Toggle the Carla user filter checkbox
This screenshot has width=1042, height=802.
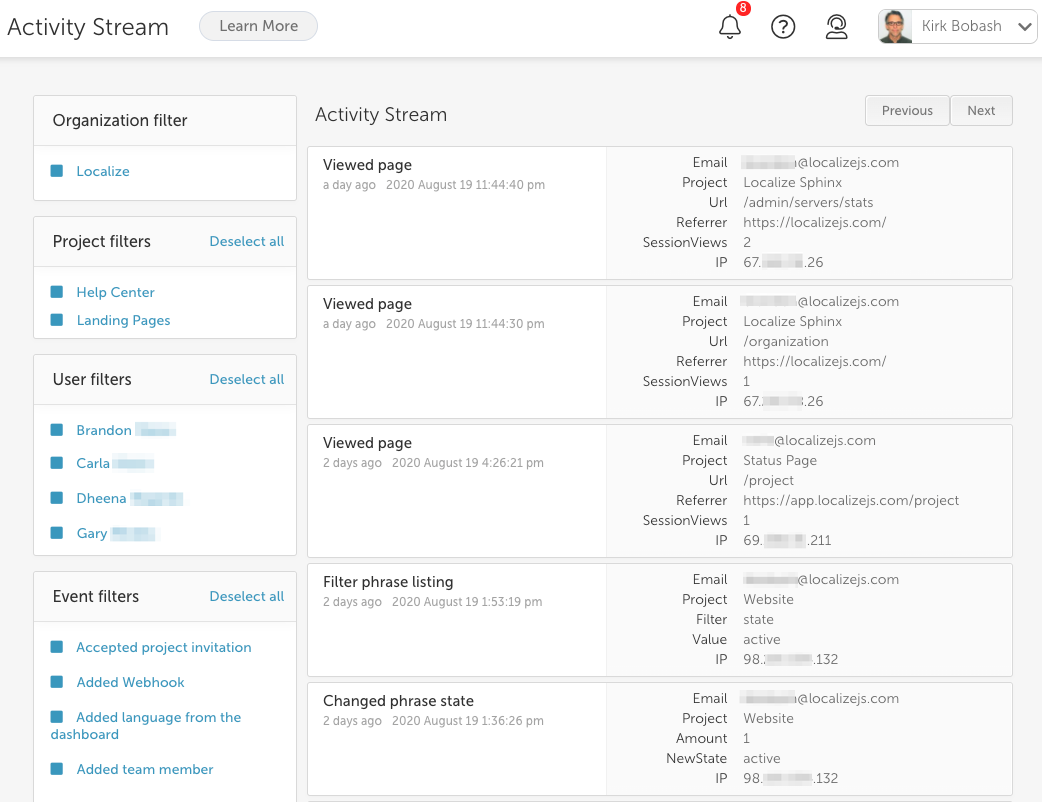click(57, 462)
